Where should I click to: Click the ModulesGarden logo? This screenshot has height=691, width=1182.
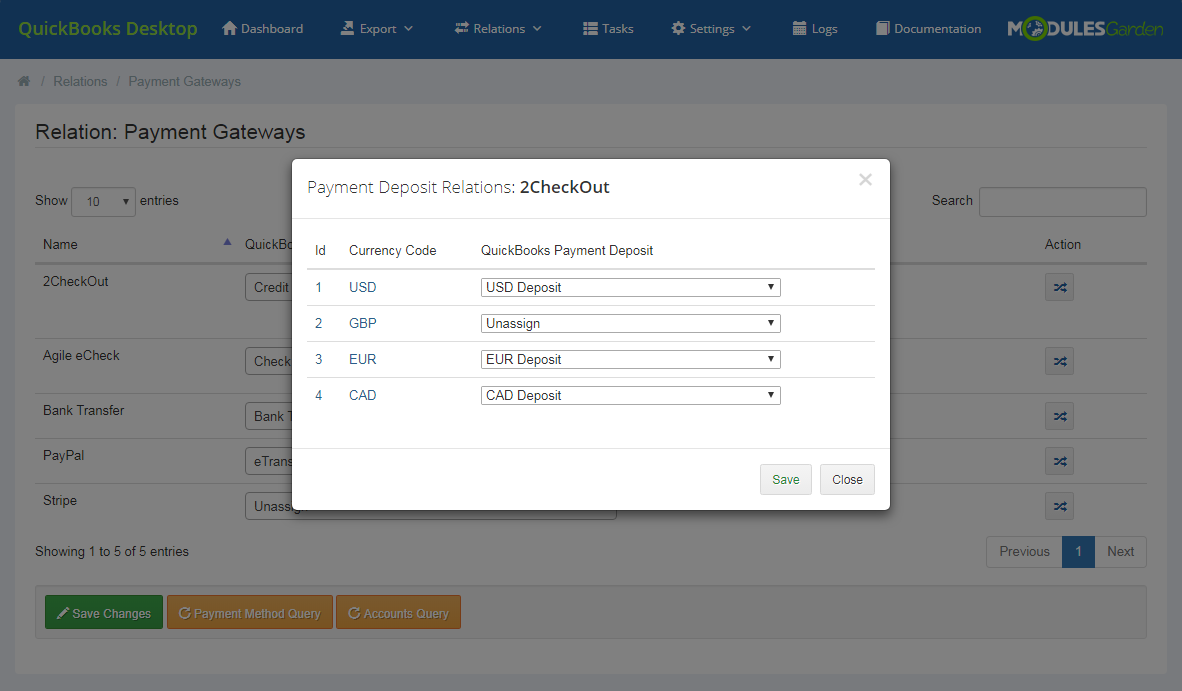point(1086,28)
